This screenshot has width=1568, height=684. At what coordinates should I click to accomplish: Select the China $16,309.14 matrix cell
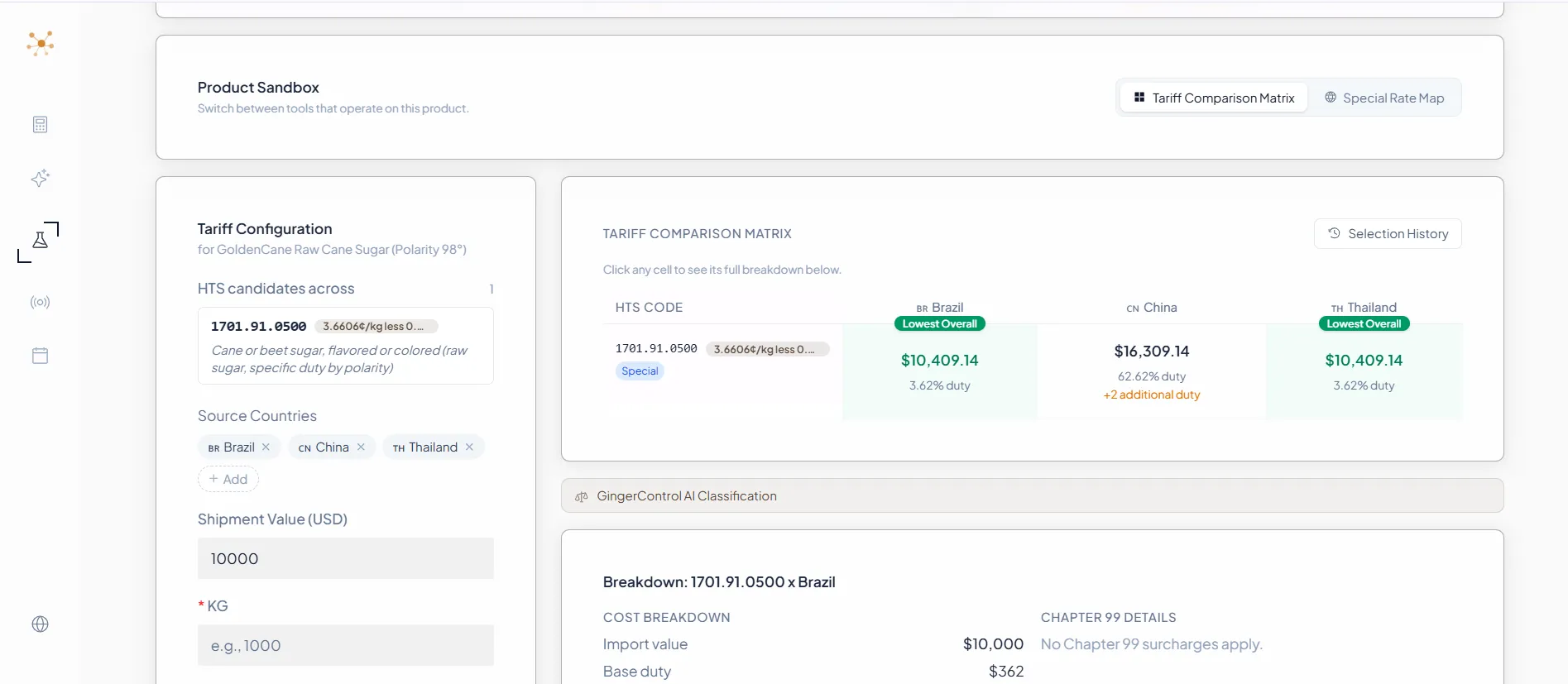(x=1151, y=371)
